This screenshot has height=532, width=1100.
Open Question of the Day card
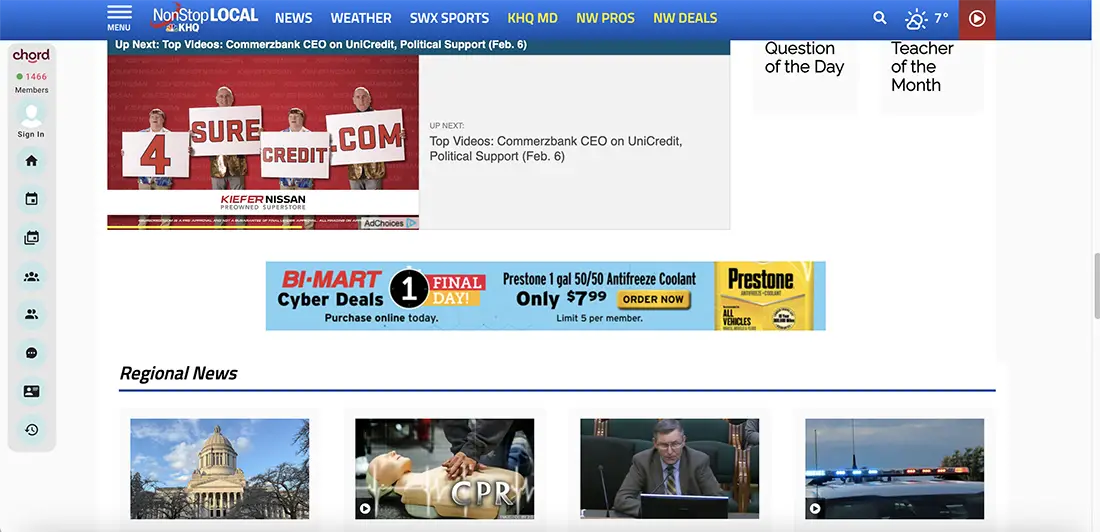click(805, 75)
